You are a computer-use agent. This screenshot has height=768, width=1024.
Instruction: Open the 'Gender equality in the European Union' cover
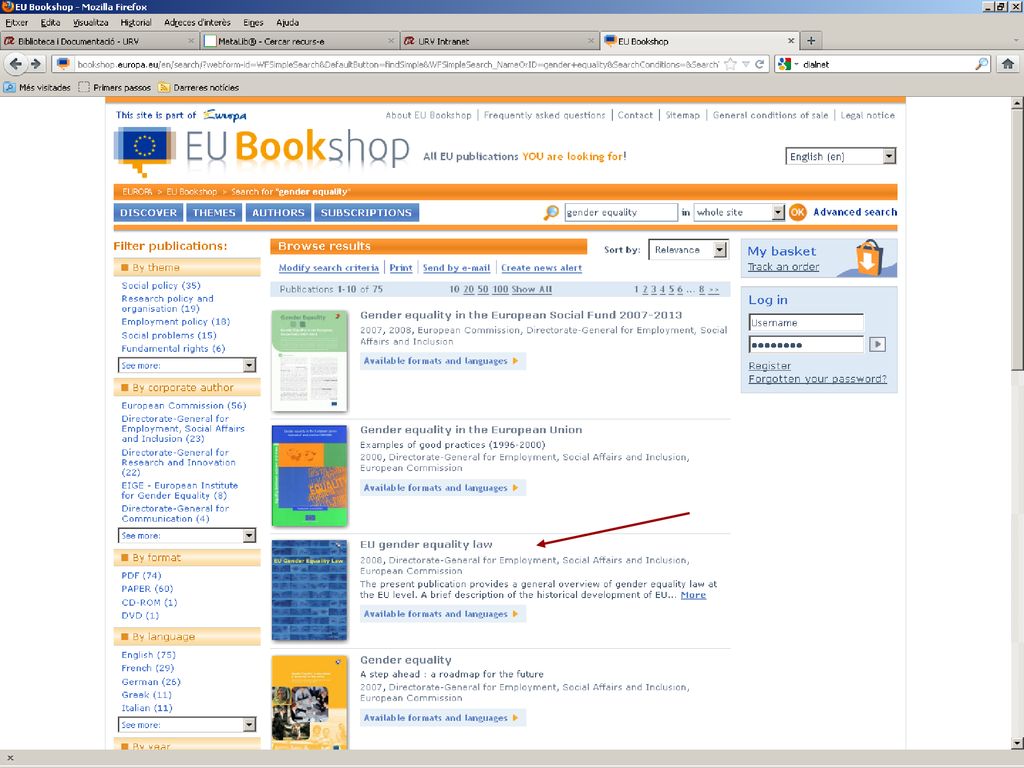point(310,475)
